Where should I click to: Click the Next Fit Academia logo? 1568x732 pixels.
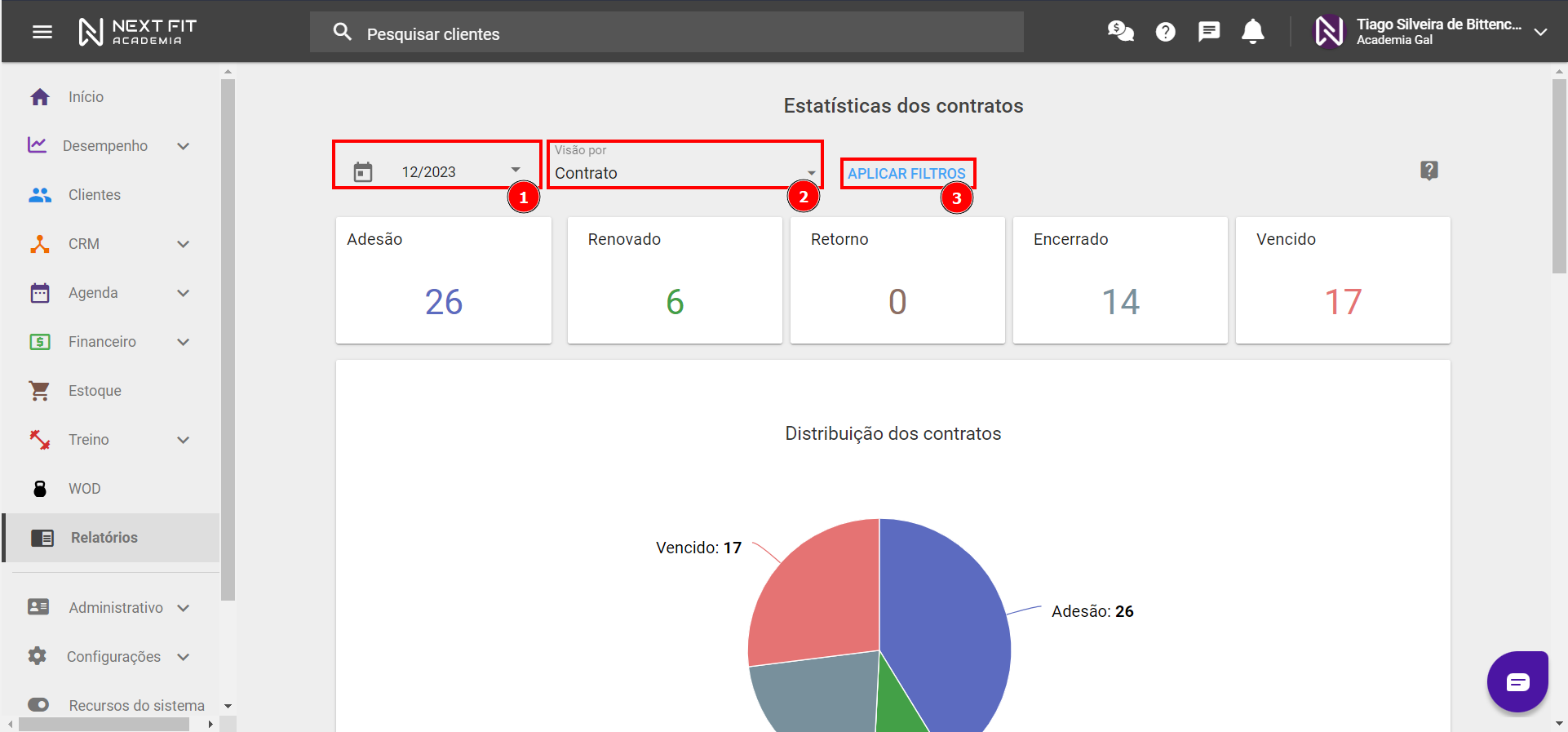[137, 32]
